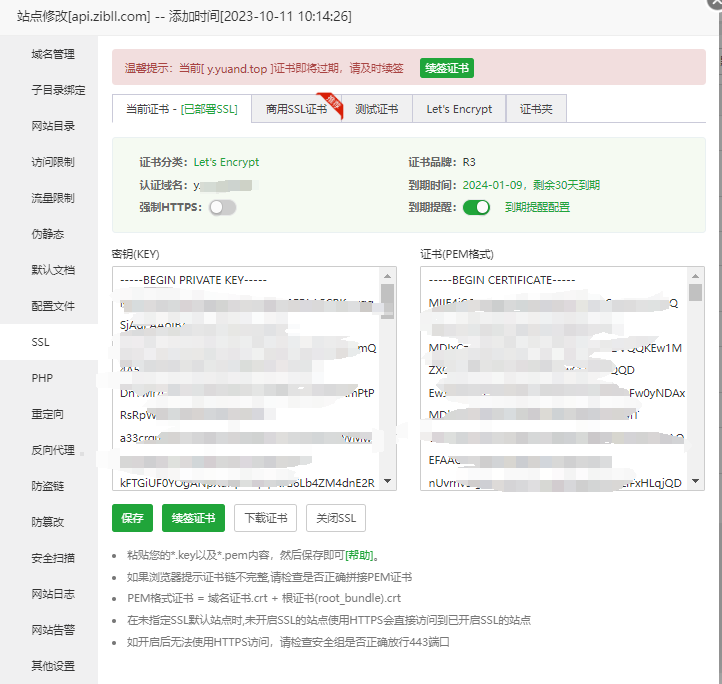Open 域名管理 in the sidebar

click(x=52, y=54)
